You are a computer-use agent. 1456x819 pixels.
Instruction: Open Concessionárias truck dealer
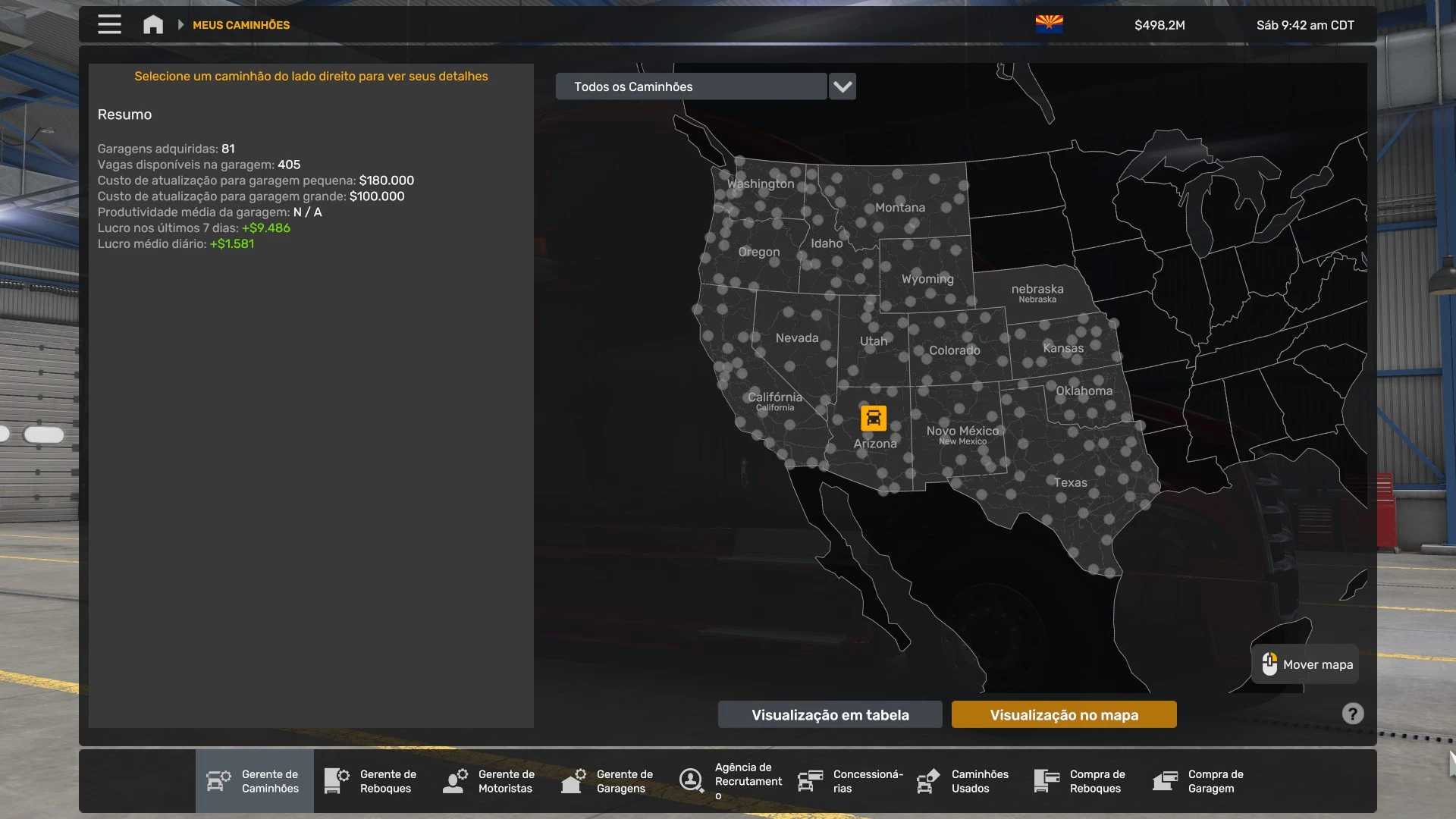[851, 781]
